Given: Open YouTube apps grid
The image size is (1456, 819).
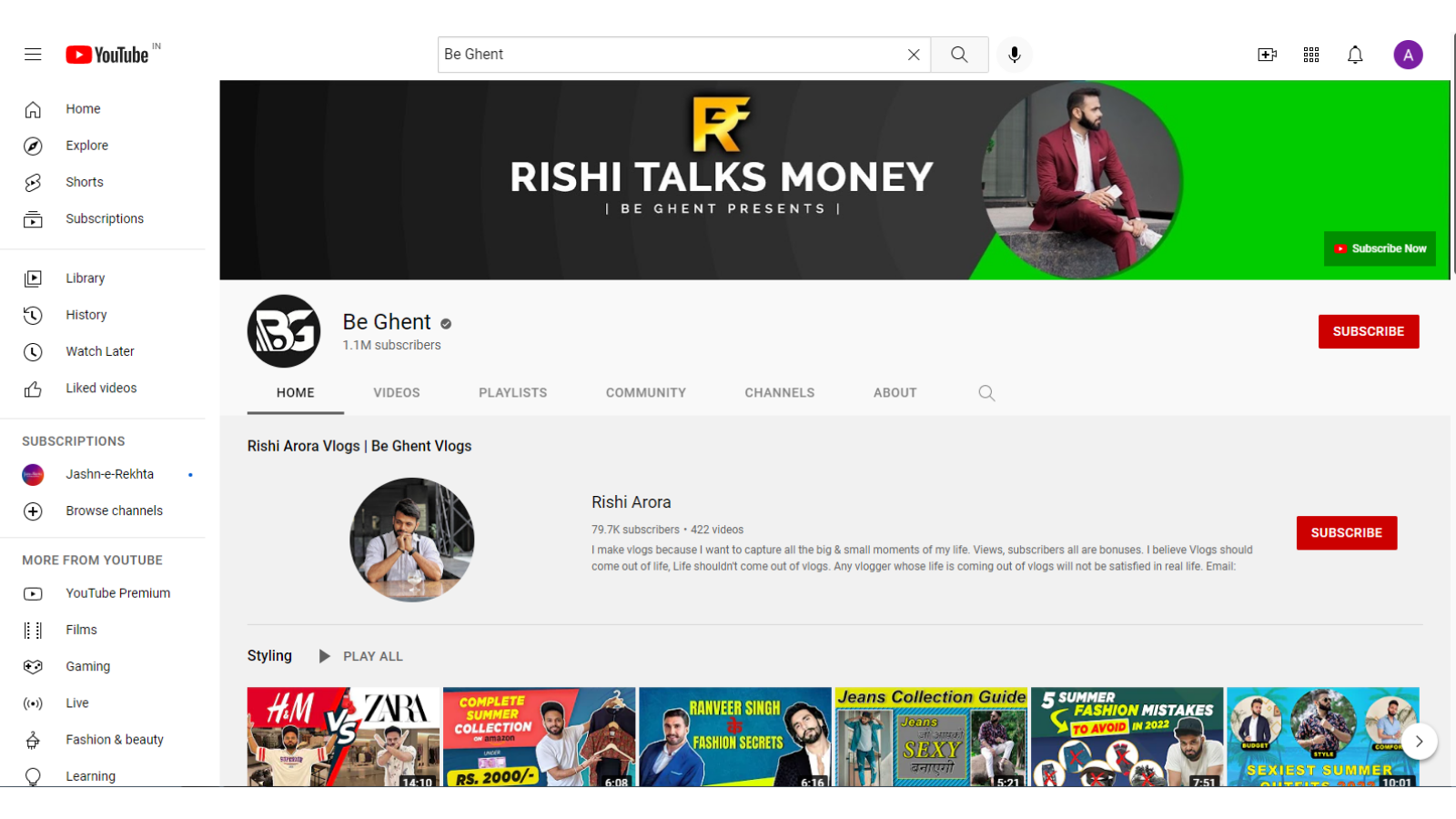Looking at the screenshot, I should point(1311,55).
